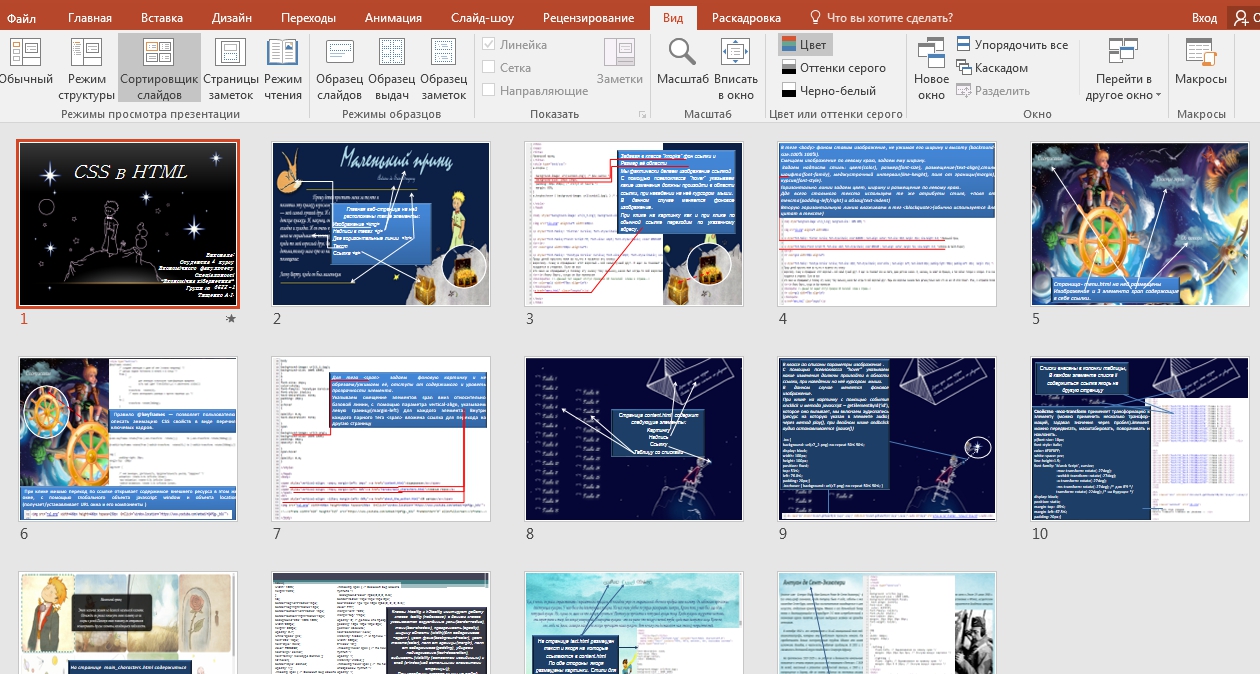Select slide 8 thumbnail
Image resolution: width=1260 pixels, height=674 pixels.
[x=634, y=439]
